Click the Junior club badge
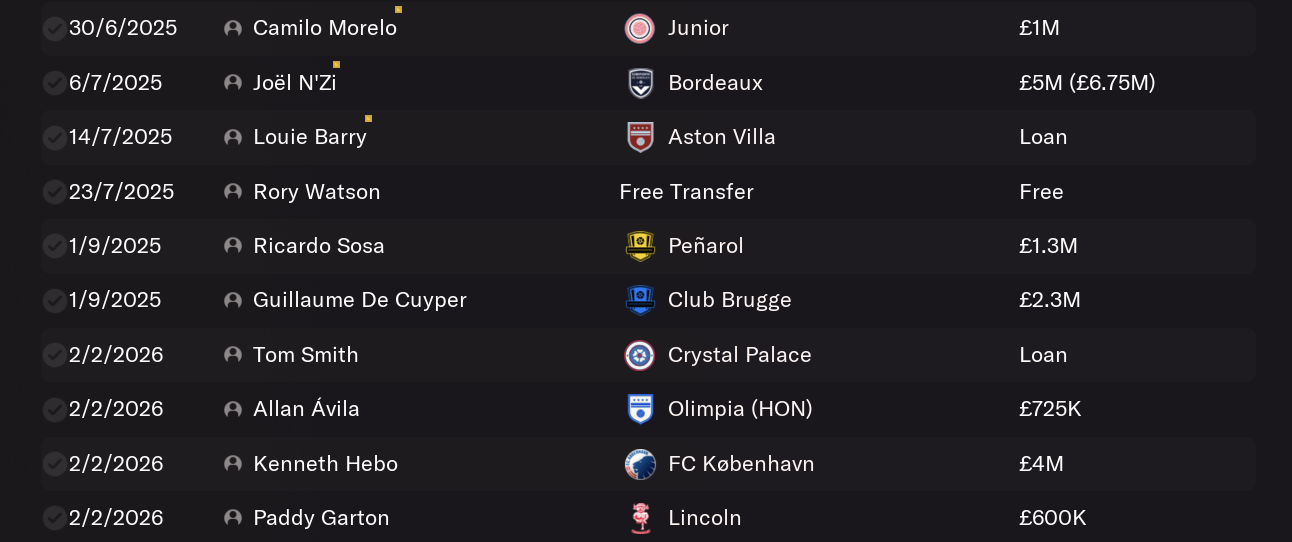The image size is (1292, 542). click(x=640, y=28)
